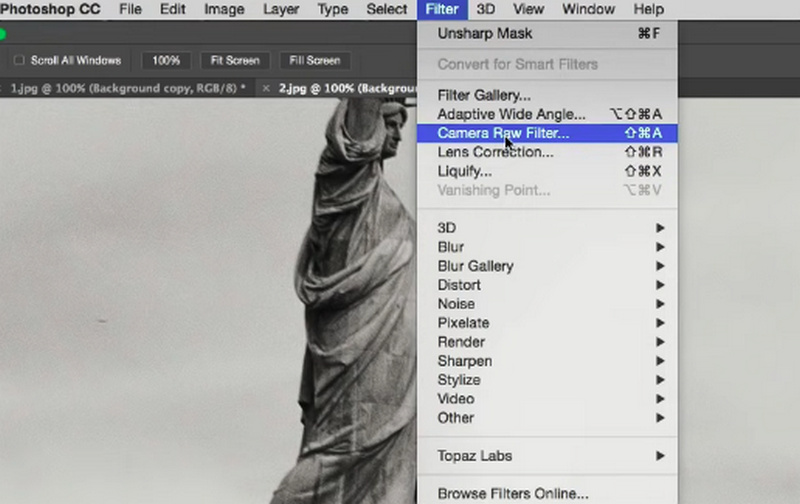Open the Image menu
800x504 pixels.
click(224, 9)
